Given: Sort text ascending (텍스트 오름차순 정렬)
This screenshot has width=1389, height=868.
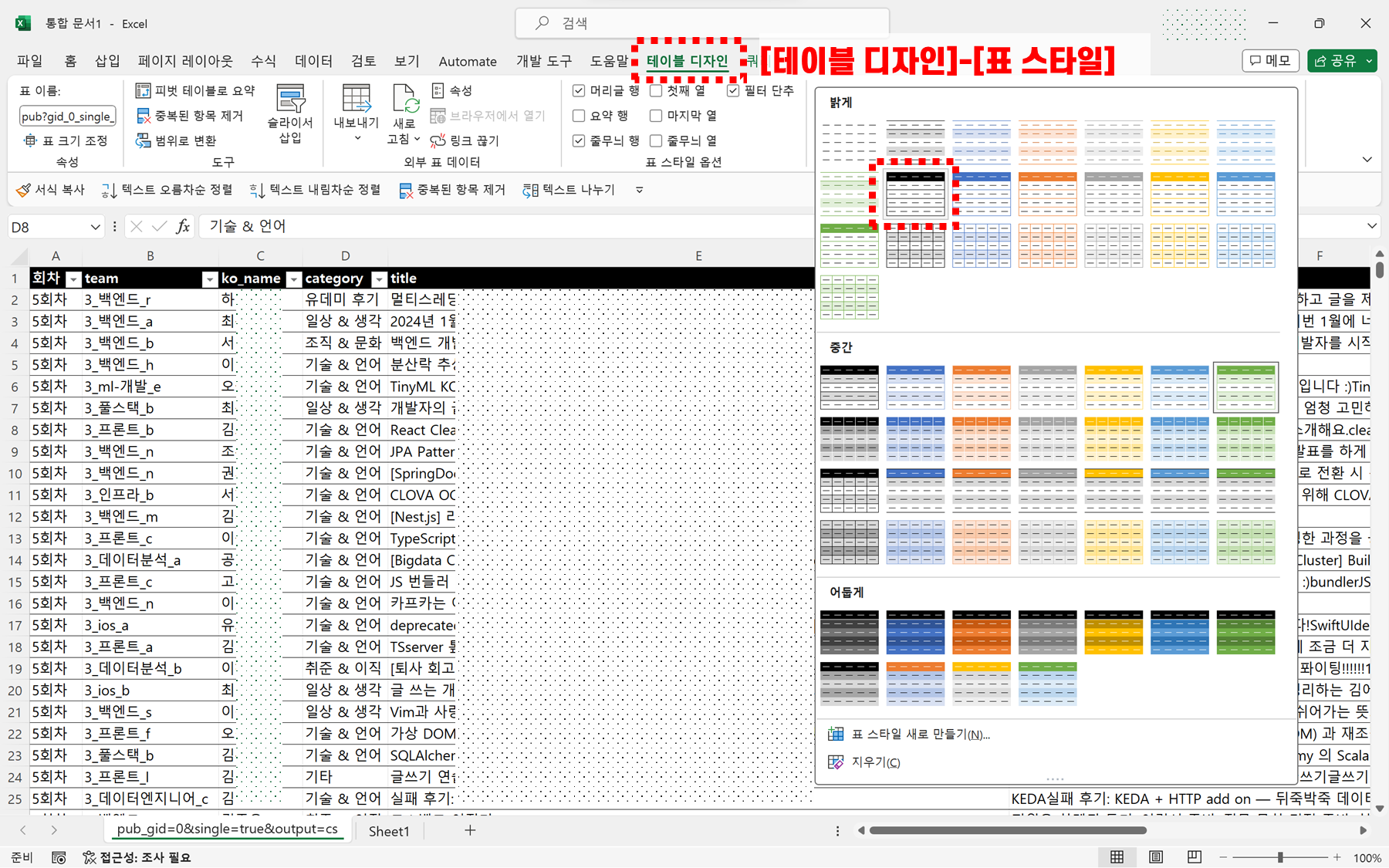Looking at the screenshot, I should (x=167, y=190).
